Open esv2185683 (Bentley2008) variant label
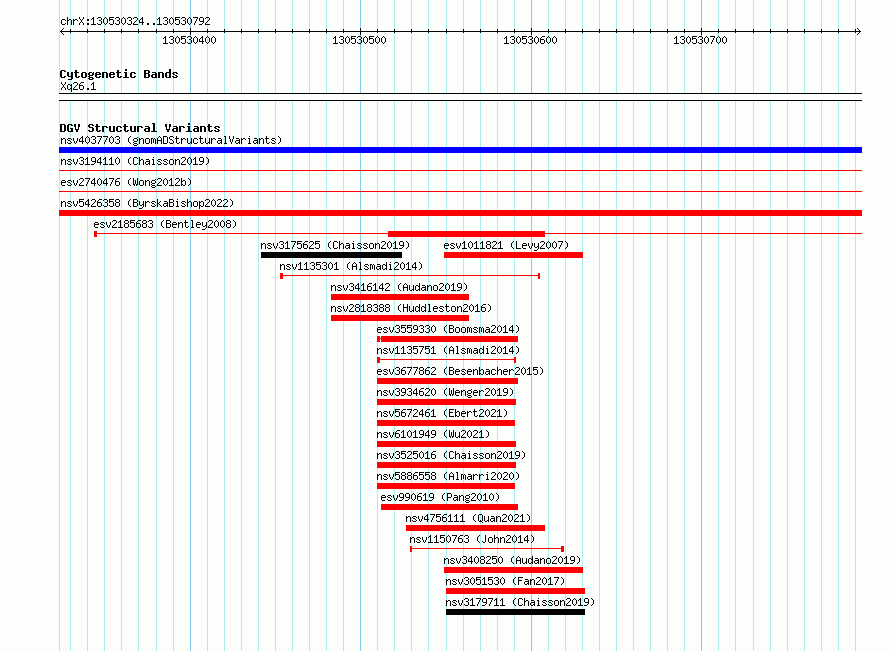The image size is (890, 651). click(165, 224)
